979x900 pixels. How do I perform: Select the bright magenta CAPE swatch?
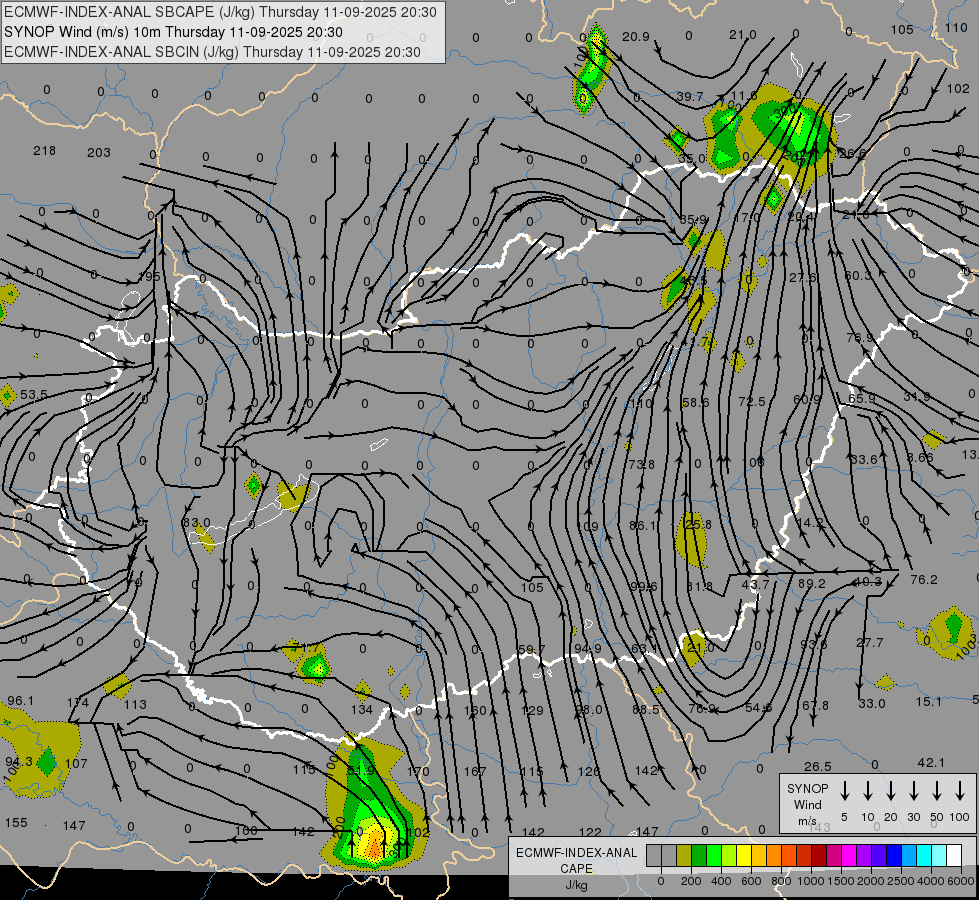tap(850, 855)
